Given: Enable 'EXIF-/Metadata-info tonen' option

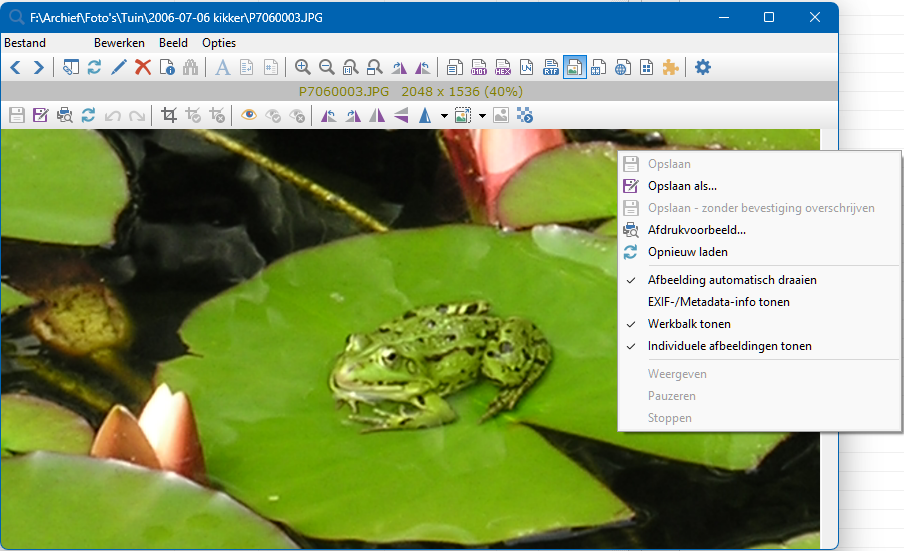Looking at the screenshot, I should tap(718, 302).
